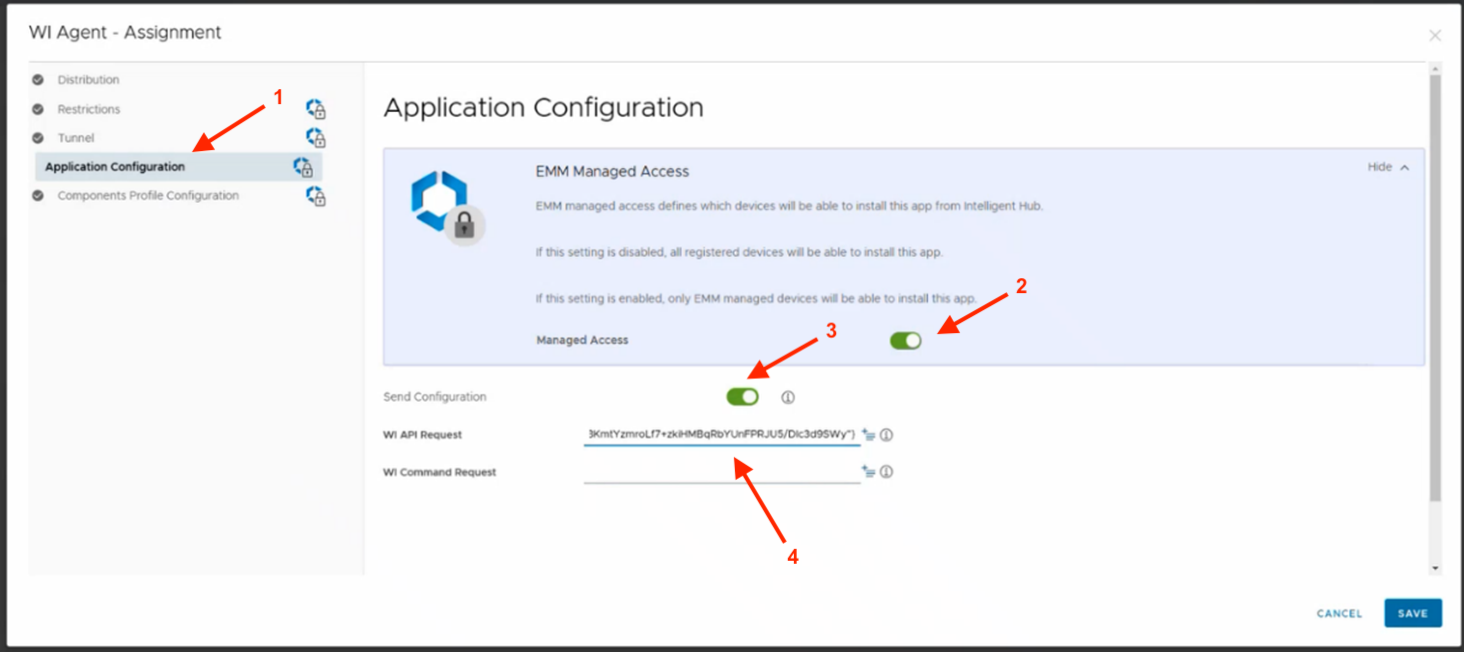The image size is (1464, 652).
Task: Select the Tunnel section in sidebar
Action: 76,138
